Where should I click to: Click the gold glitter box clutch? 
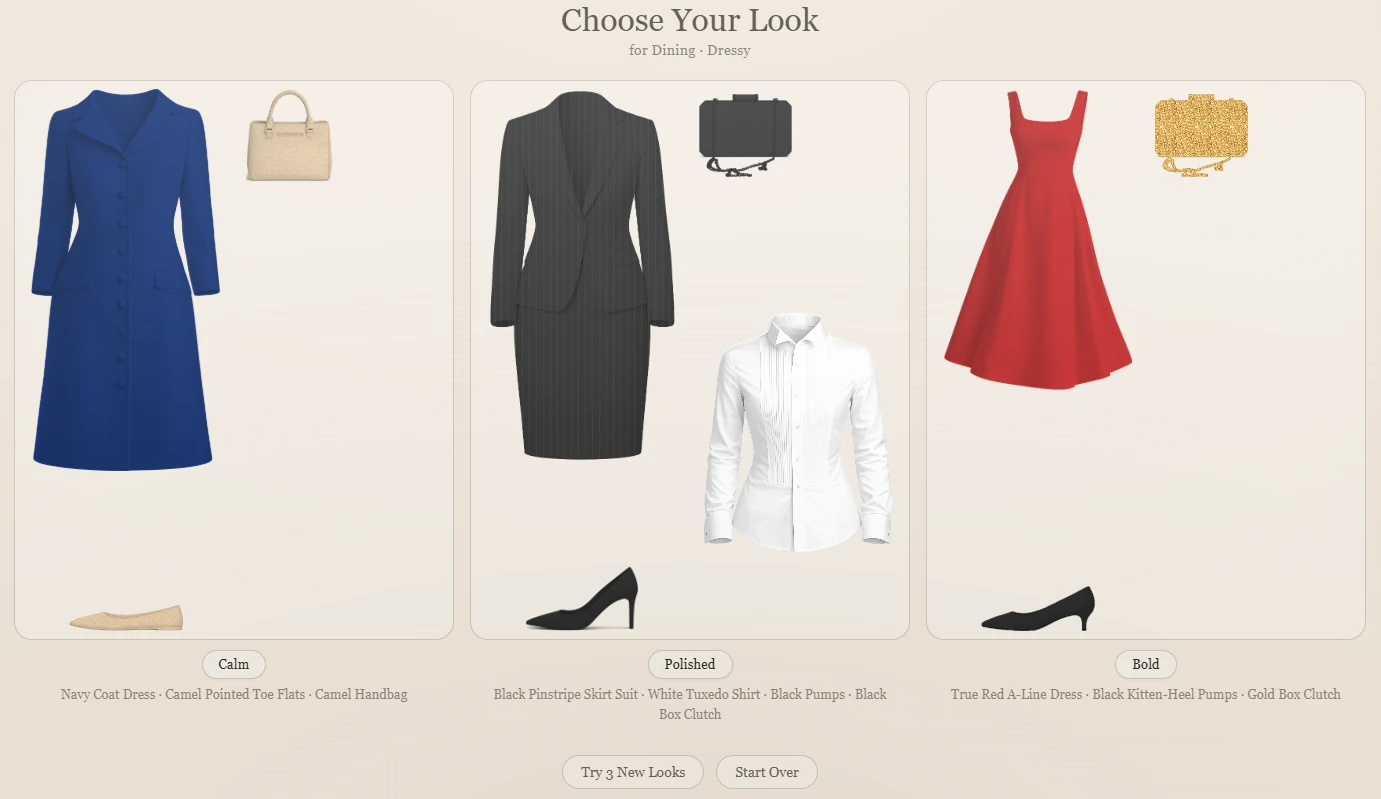click(x=1201, y=136)
